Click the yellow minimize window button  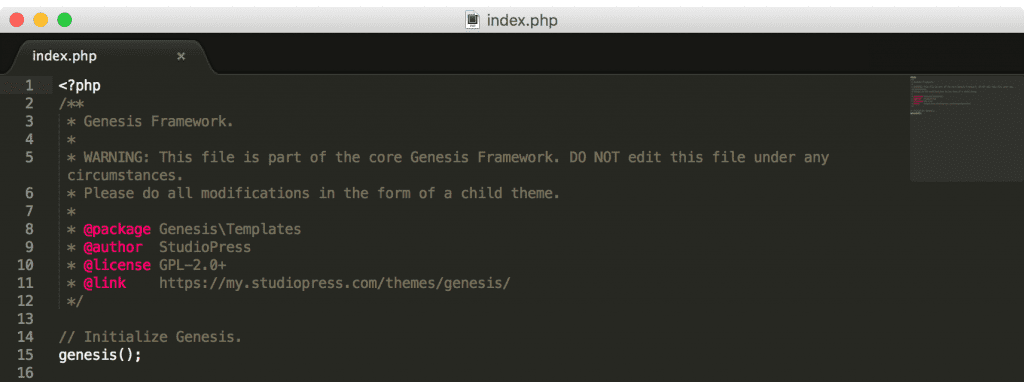point(40,20)
